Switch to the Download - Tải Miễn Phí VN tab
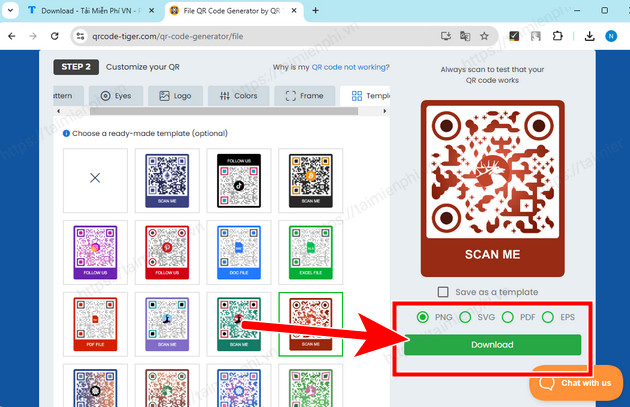 coord(92,11)
